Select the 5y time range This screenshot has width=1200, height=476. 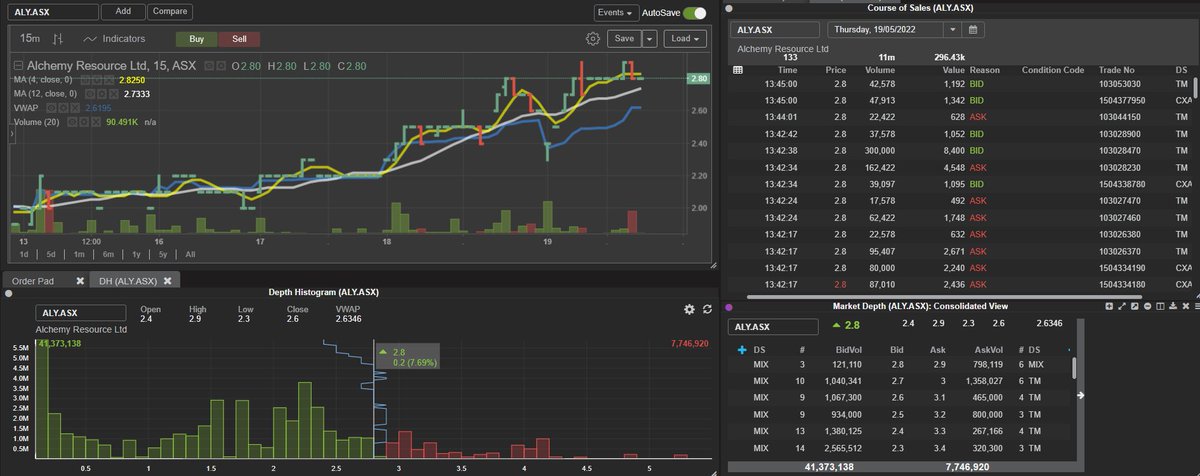(x=162, y=255)
